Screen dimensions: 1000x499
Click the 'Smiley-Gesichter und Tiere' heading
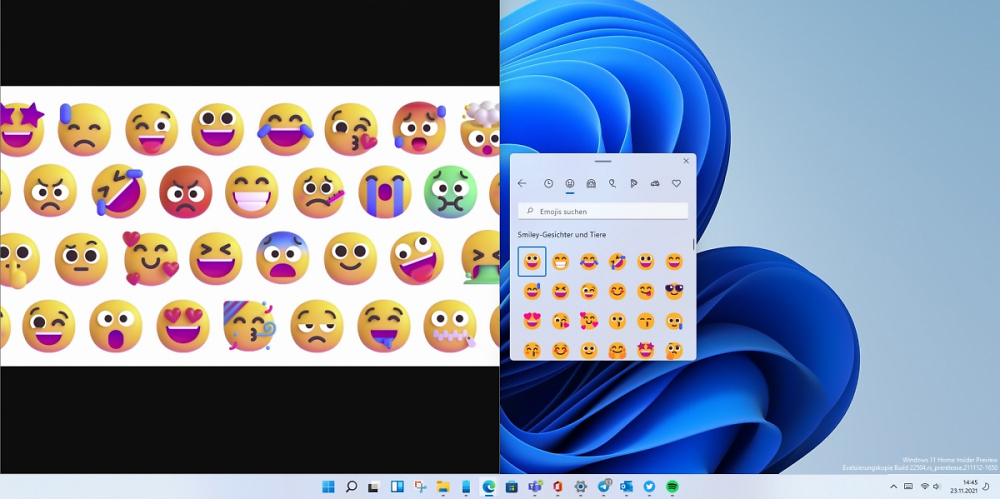[562, 235]
